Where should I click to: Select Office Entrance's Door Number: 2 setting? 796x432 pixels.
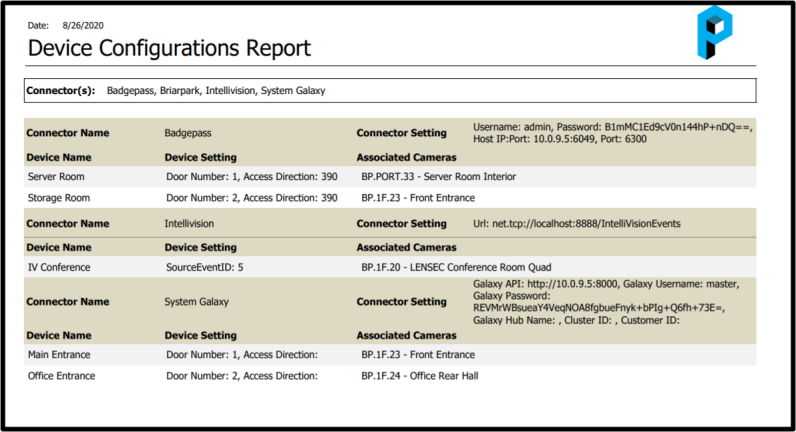[242, 376]
